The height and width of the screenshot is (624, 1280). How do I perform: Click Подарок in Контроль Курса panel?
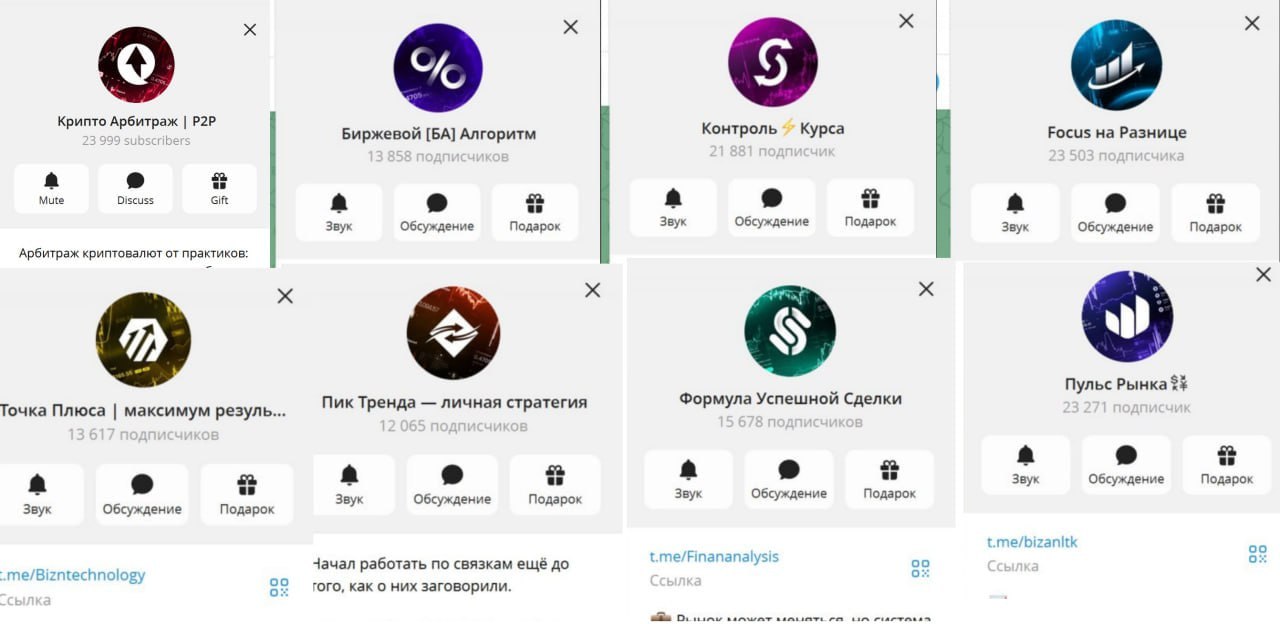871,207
